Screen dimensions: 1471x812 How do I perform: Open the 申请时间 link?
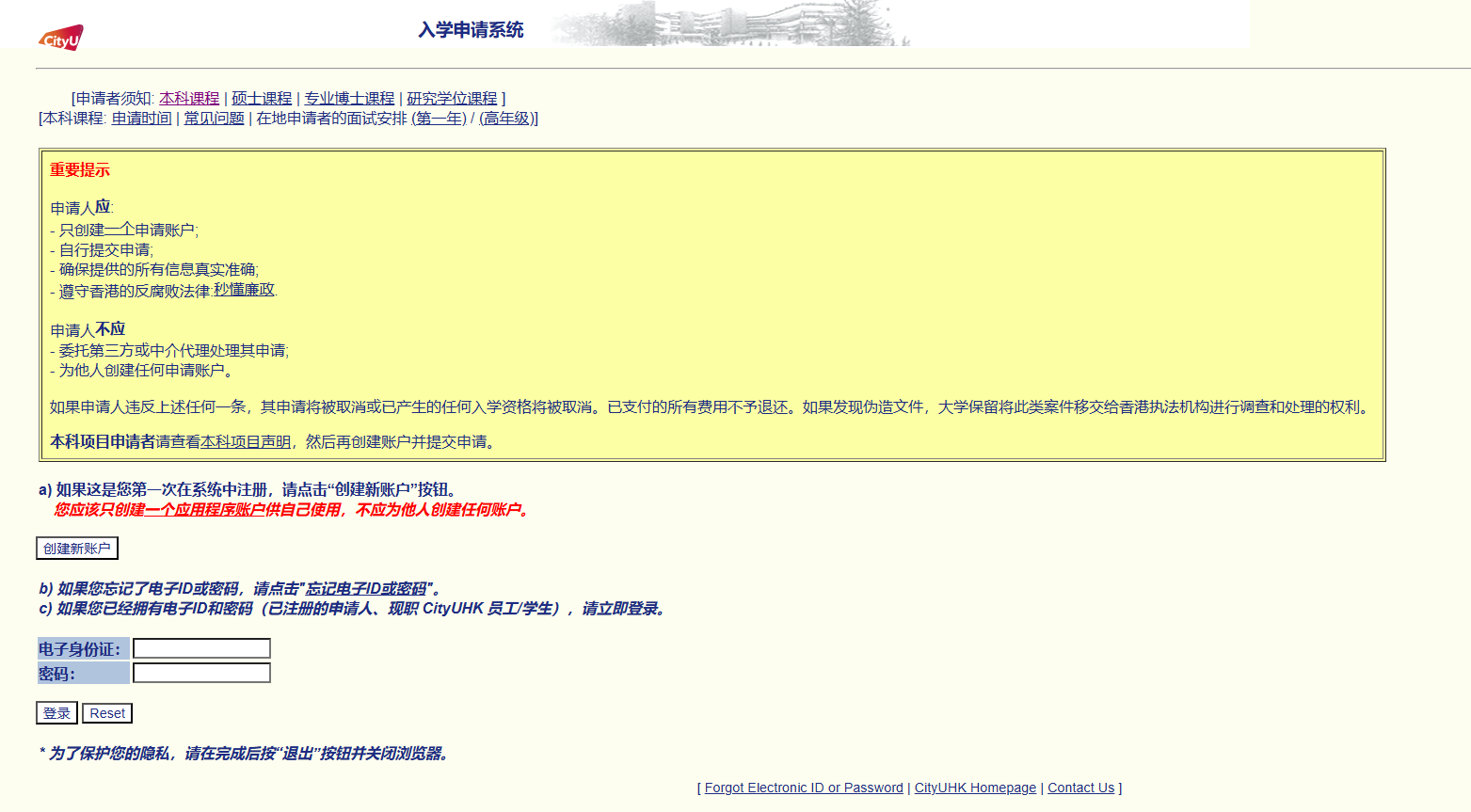pyautogui.click(x=141, y=119)
